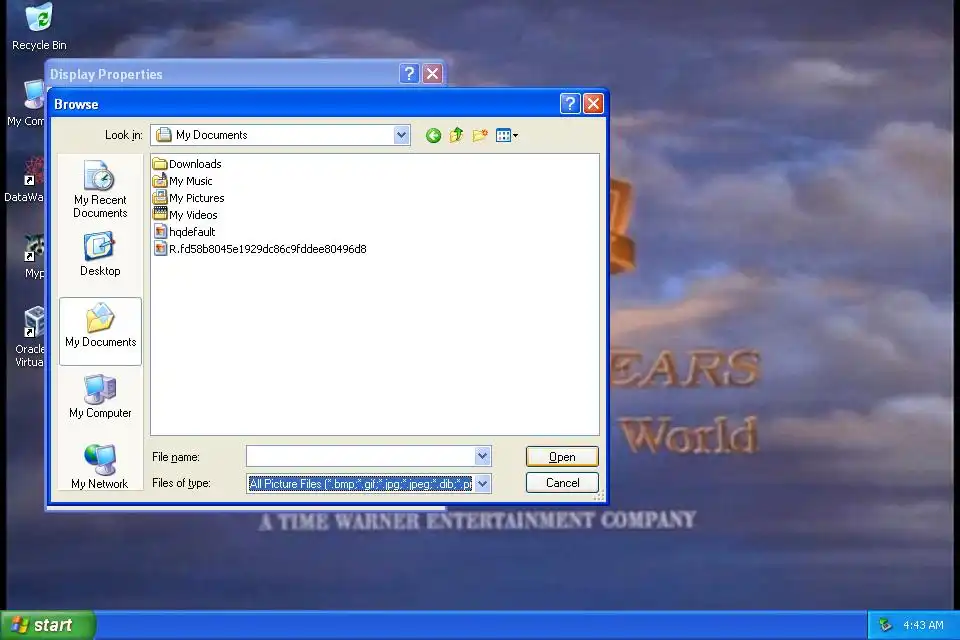This screenshot has width=960, height=640.
Task: Select the My Computer desktop icon
Action: 26,104
